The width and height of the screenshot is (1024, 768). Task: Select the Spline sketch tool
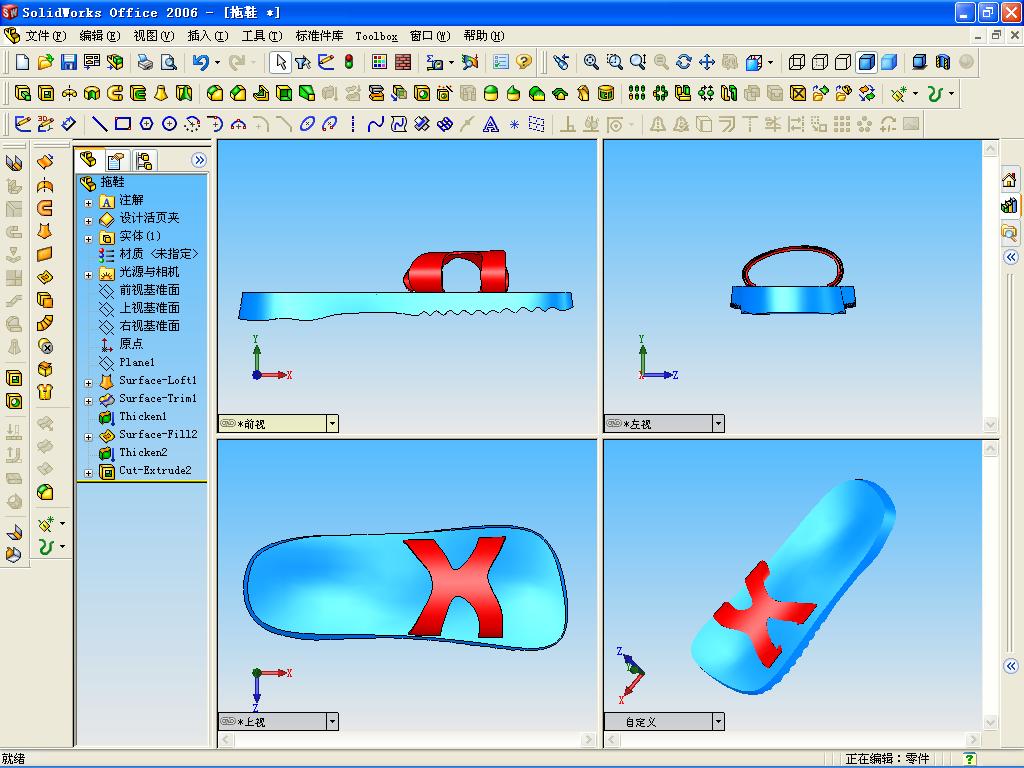pyautogui.click(x=376, y=123)
